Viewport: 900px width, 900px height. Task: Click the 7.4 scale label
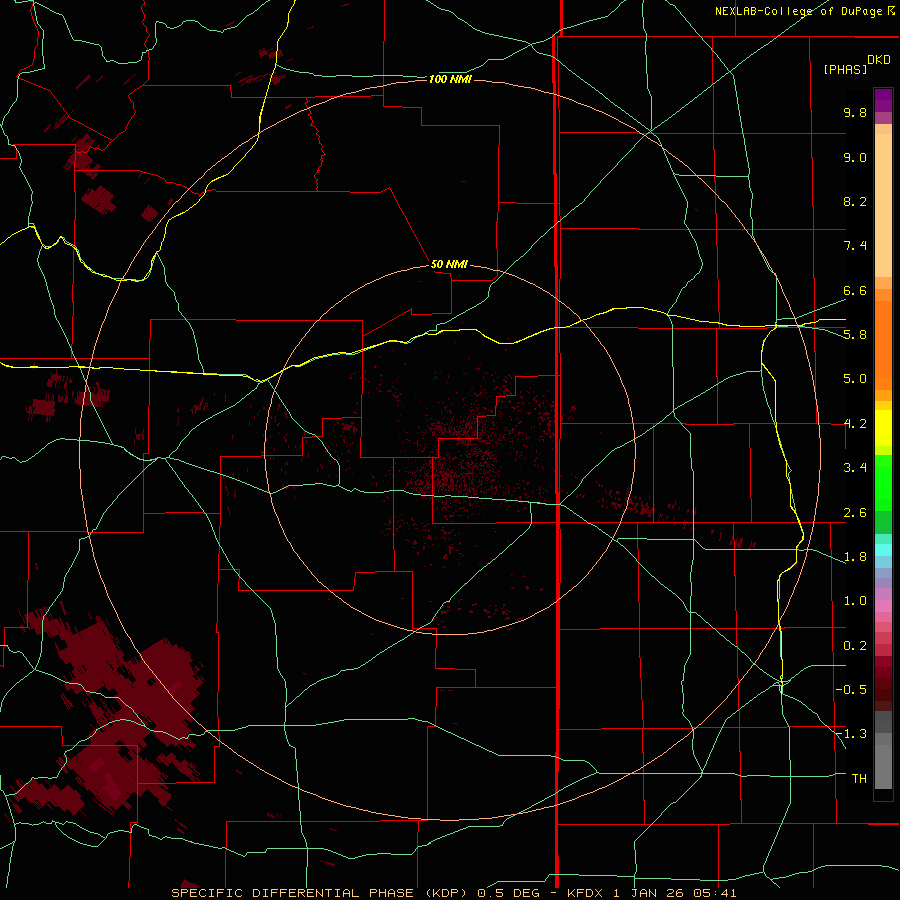[x=855, y=246]
